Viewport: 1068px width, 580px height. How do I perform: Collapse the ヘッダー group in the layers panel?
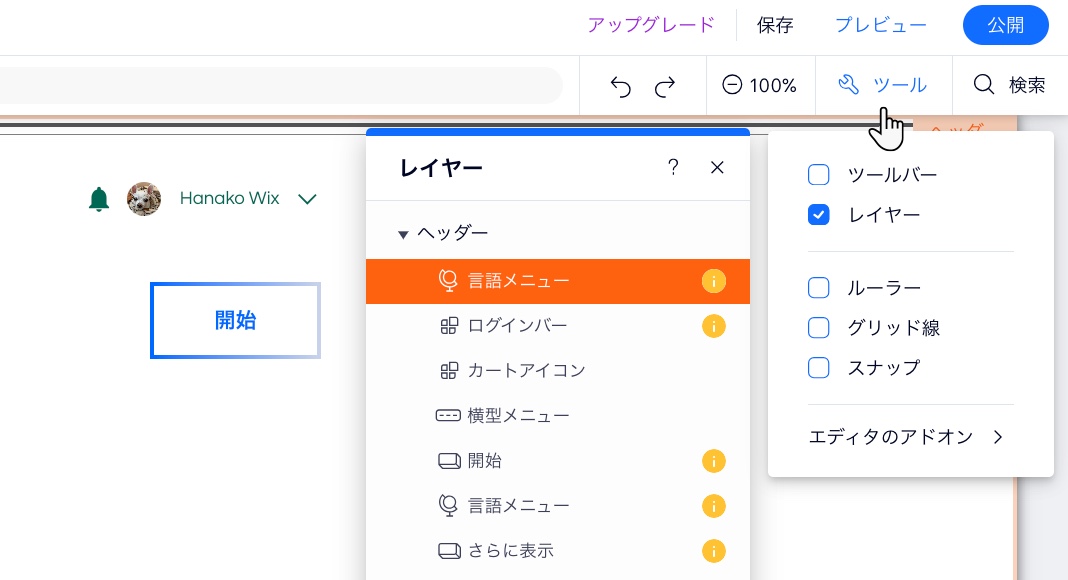click(x=404, y=233)
